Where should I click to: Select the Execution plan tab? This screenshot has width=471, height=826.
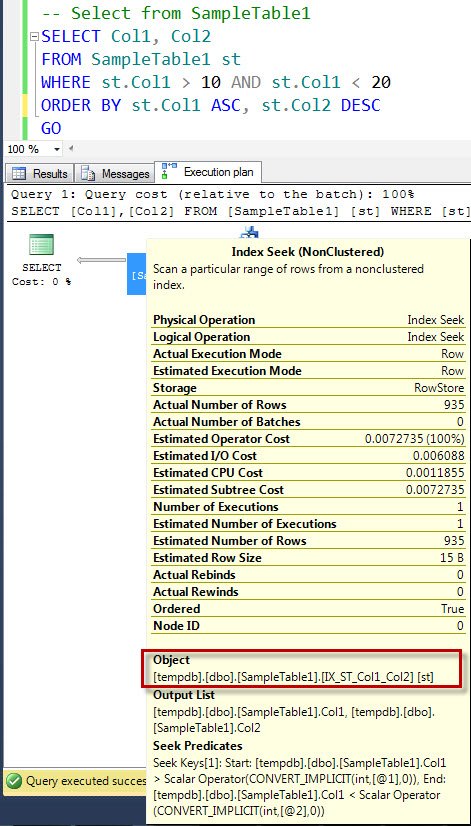(208, 172)
